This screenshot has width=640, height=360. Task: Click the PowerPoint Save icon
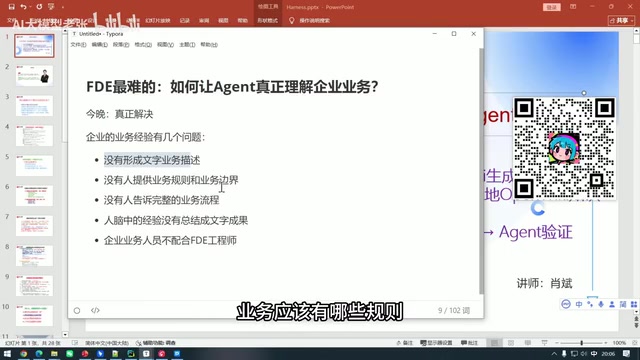[11, 7]
